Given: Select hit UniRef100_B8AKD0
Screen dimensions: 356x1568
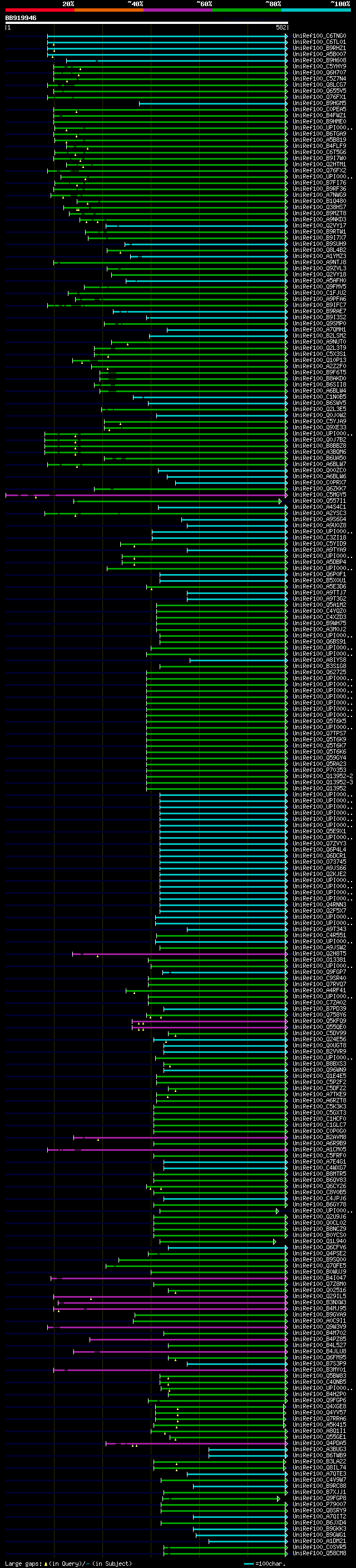Looking at the screenshot, I should tap(319, 379).
